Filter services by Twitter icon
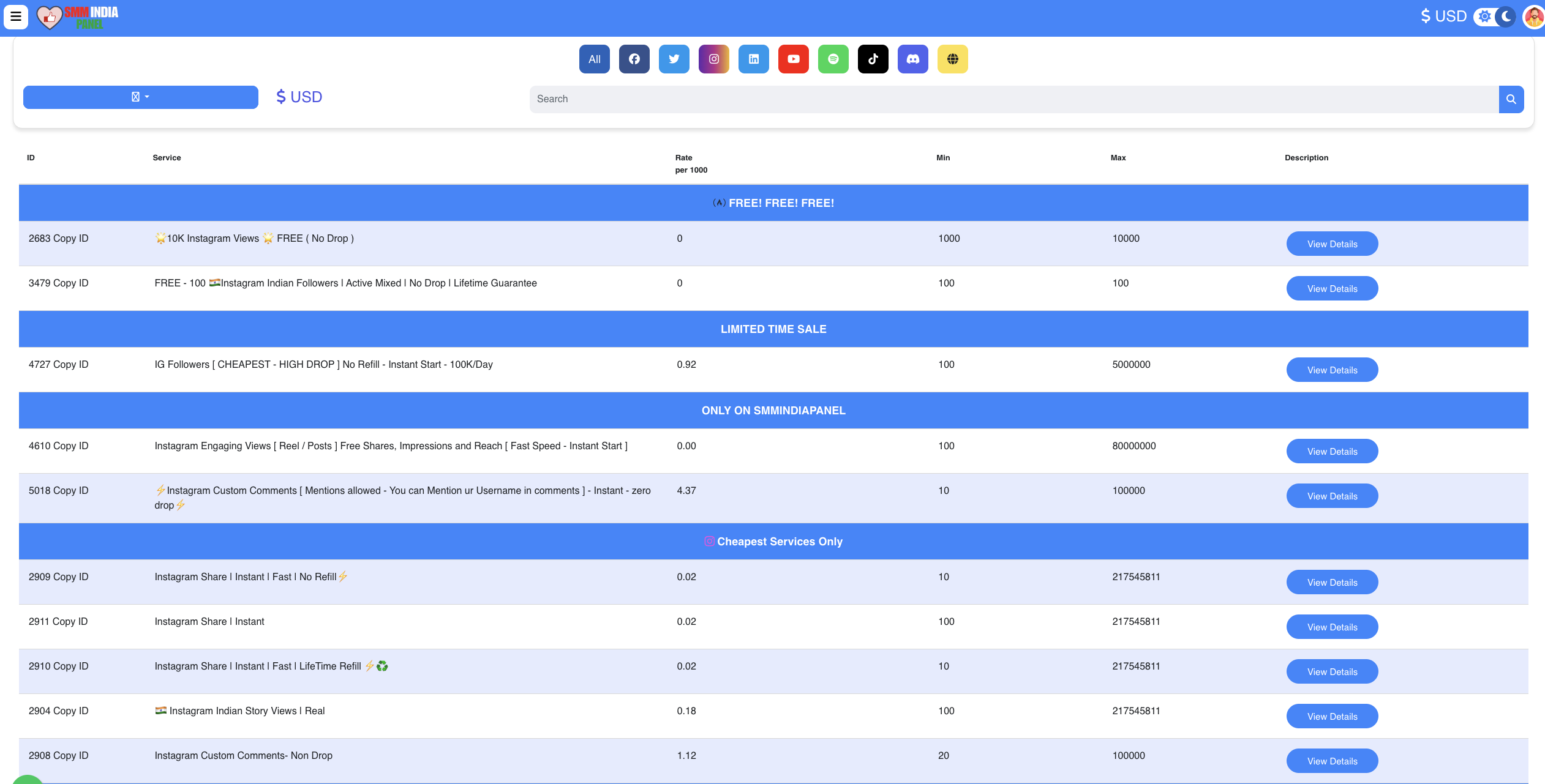 (674, 59)
